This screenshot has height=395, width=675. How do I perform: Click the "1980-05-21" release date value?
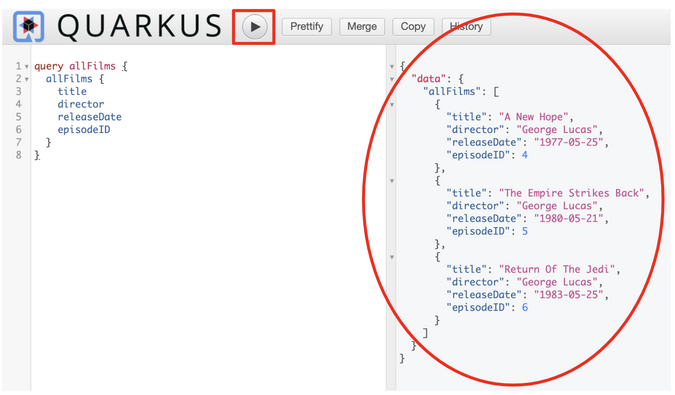coord(569,219)
